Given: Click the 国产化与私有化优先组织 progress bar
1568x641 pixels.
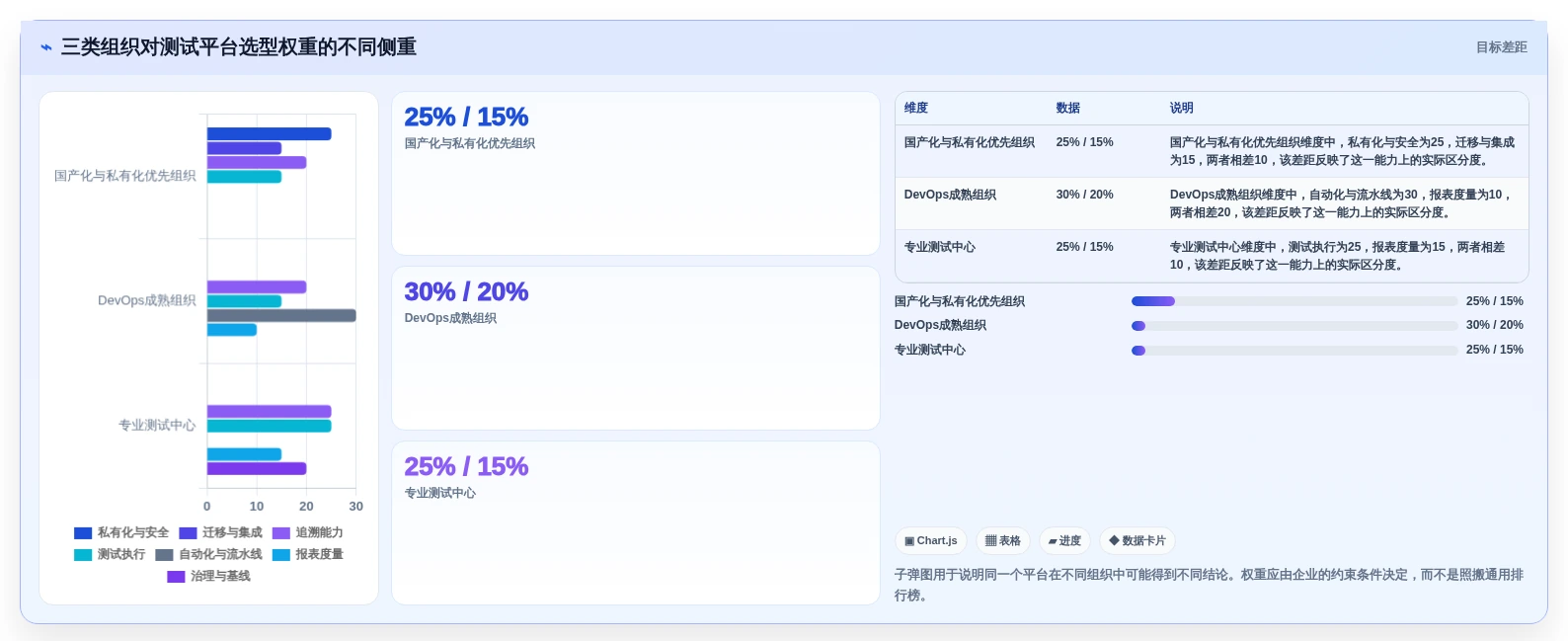Looking at the screenshot, I should click(x=1294, y=301).
